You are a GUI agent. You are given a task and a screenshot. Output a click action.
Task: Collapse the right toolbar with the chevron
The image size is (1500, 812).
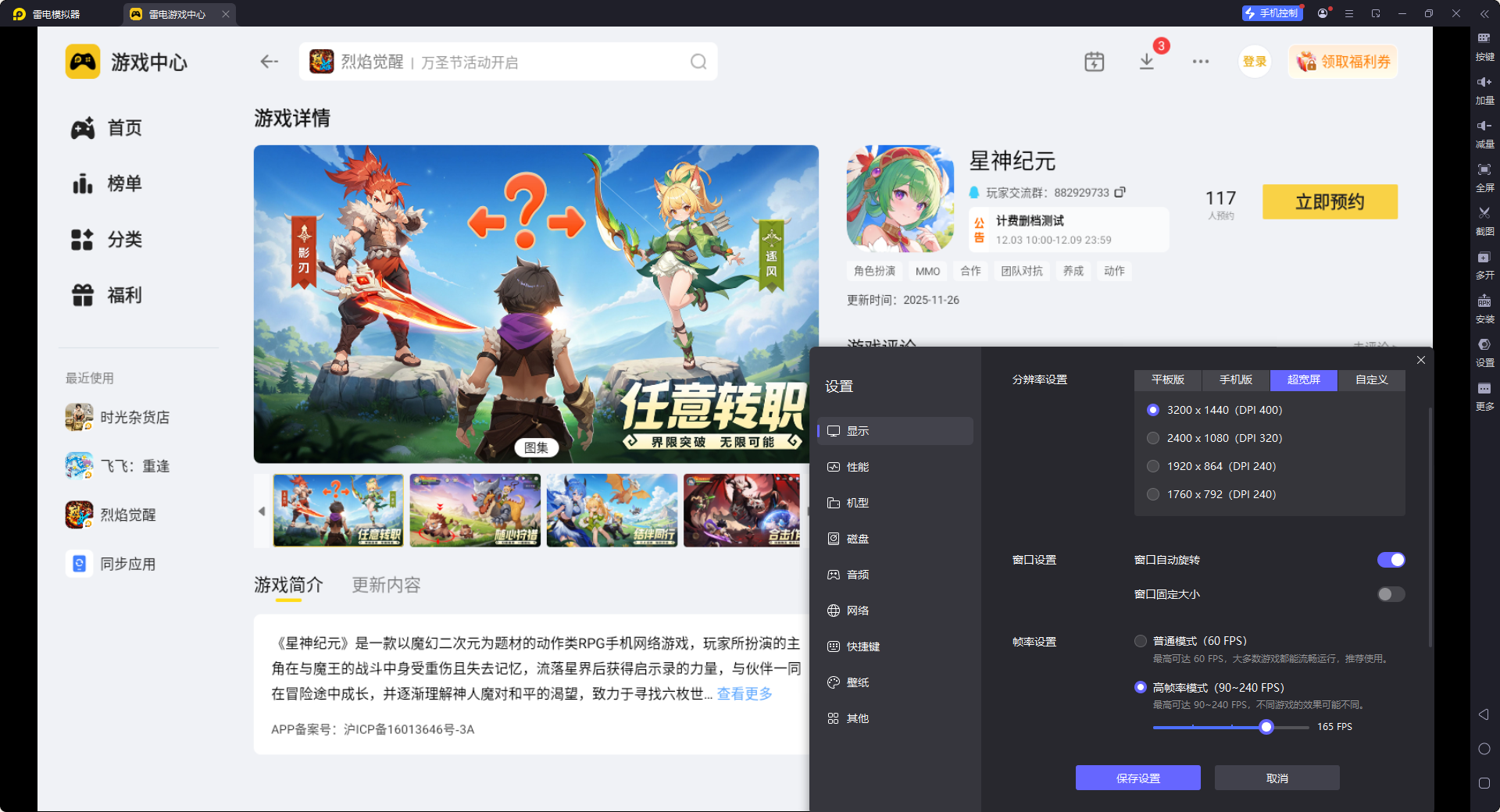tap(1484, 13)
